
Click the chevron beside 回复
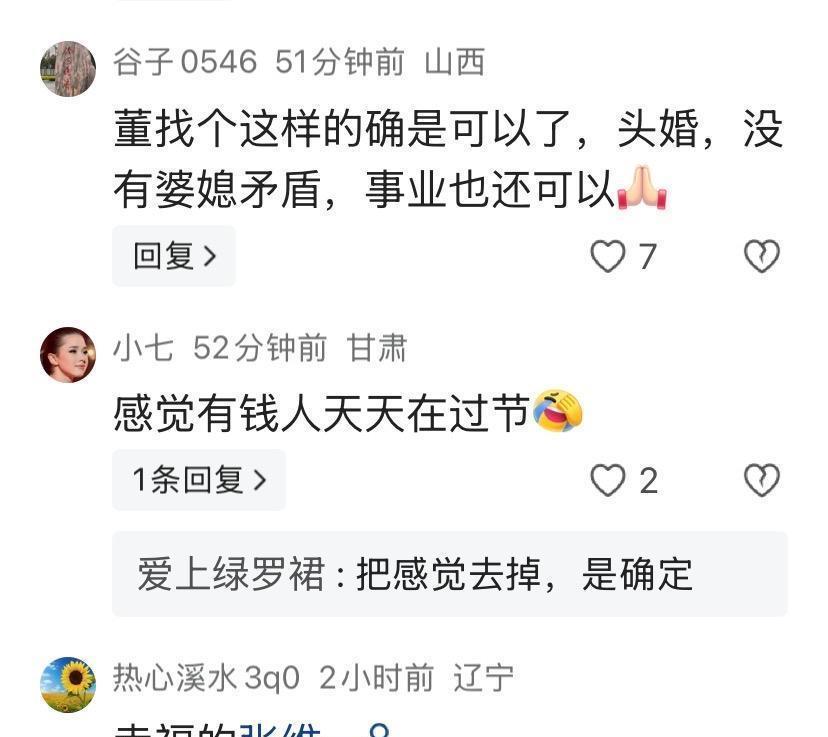(x=210, y=257)
